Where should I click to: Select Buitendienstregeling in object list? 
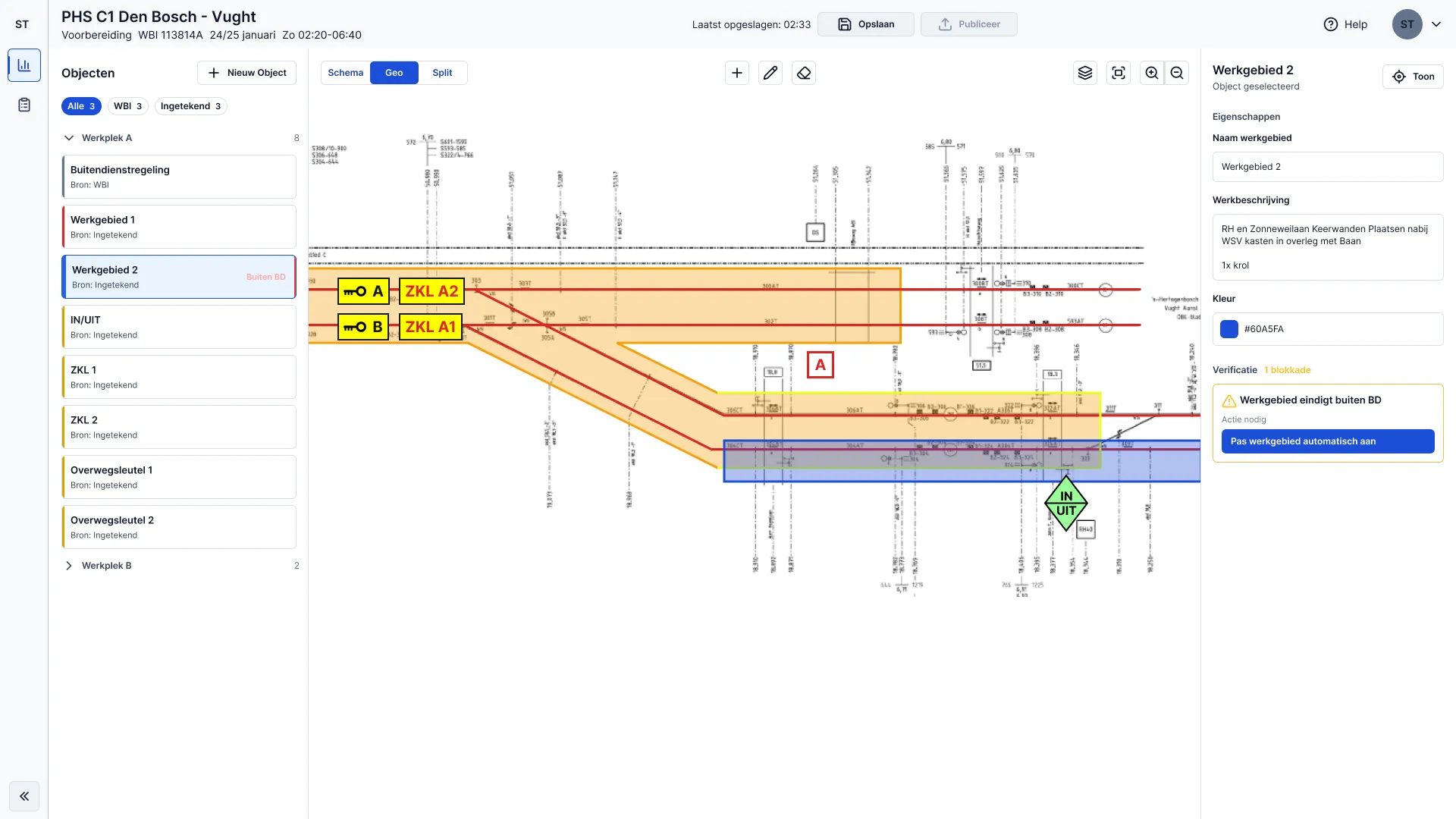pos(179,177)
